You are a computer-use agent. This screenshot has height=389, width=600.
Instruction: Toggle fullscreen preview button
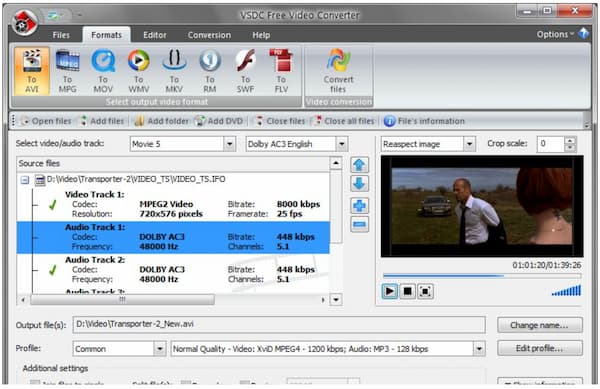(425, 291)
